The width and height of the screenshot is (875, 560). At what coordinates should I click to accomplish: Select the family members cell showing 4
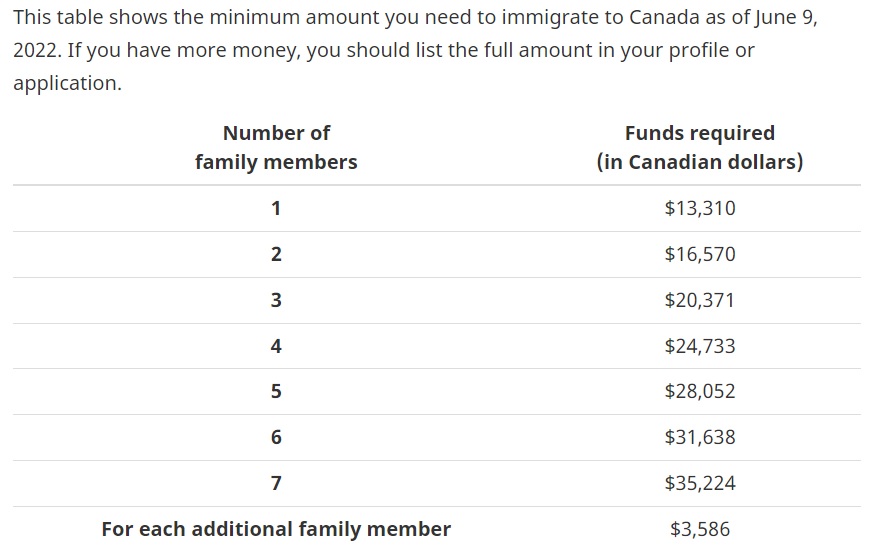tap(276, 346)
